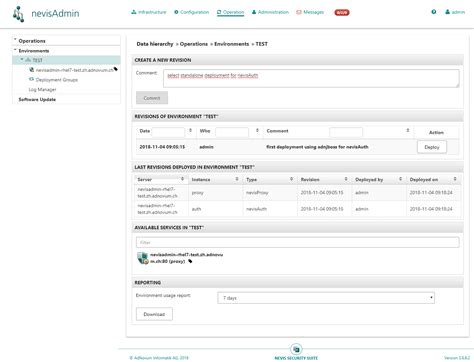Screen dimensions: 474x362
Task: Collapse the Operations tree section
Action: (15, 40)
